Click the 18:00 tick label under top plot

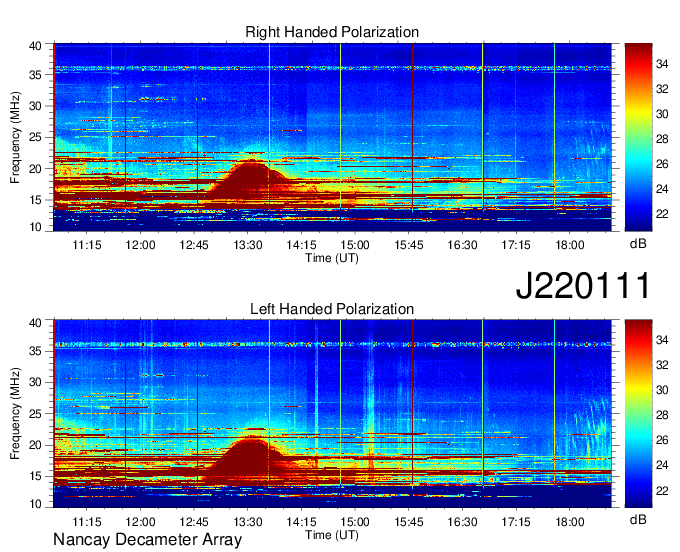(570, 245)
